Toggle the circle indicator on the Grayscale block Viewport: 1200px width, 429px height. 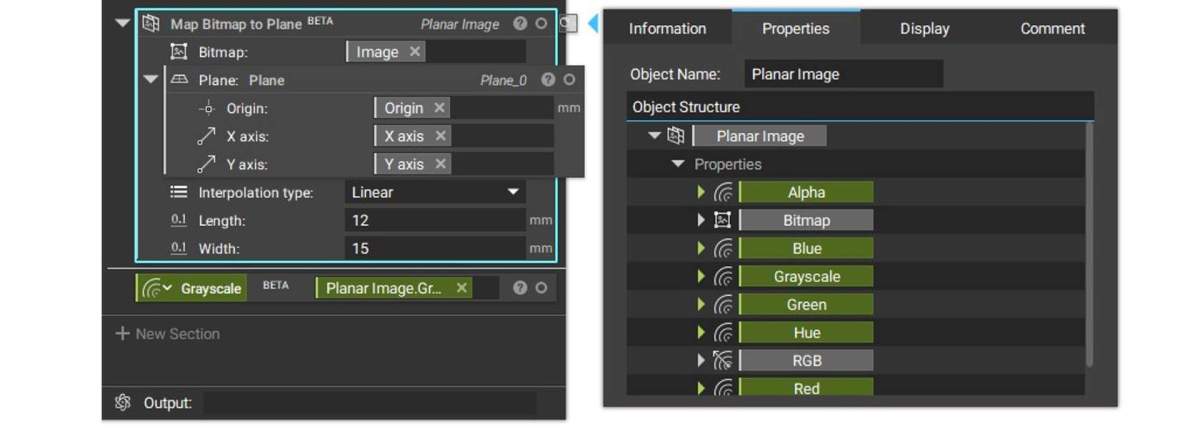coord(541,288)
